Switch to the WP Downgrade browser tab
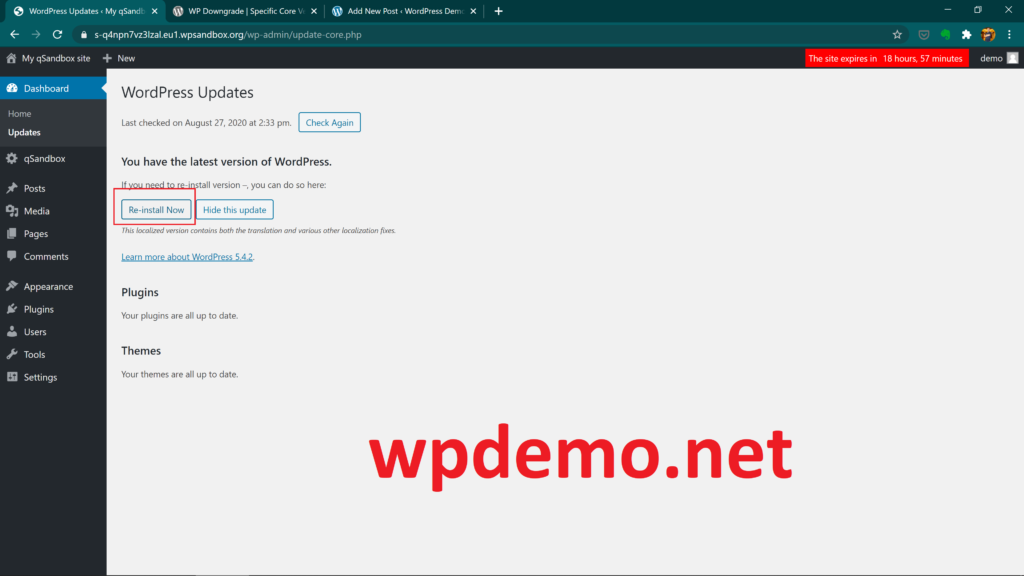Screen dimensions: 1024x576 pos(243,11)
